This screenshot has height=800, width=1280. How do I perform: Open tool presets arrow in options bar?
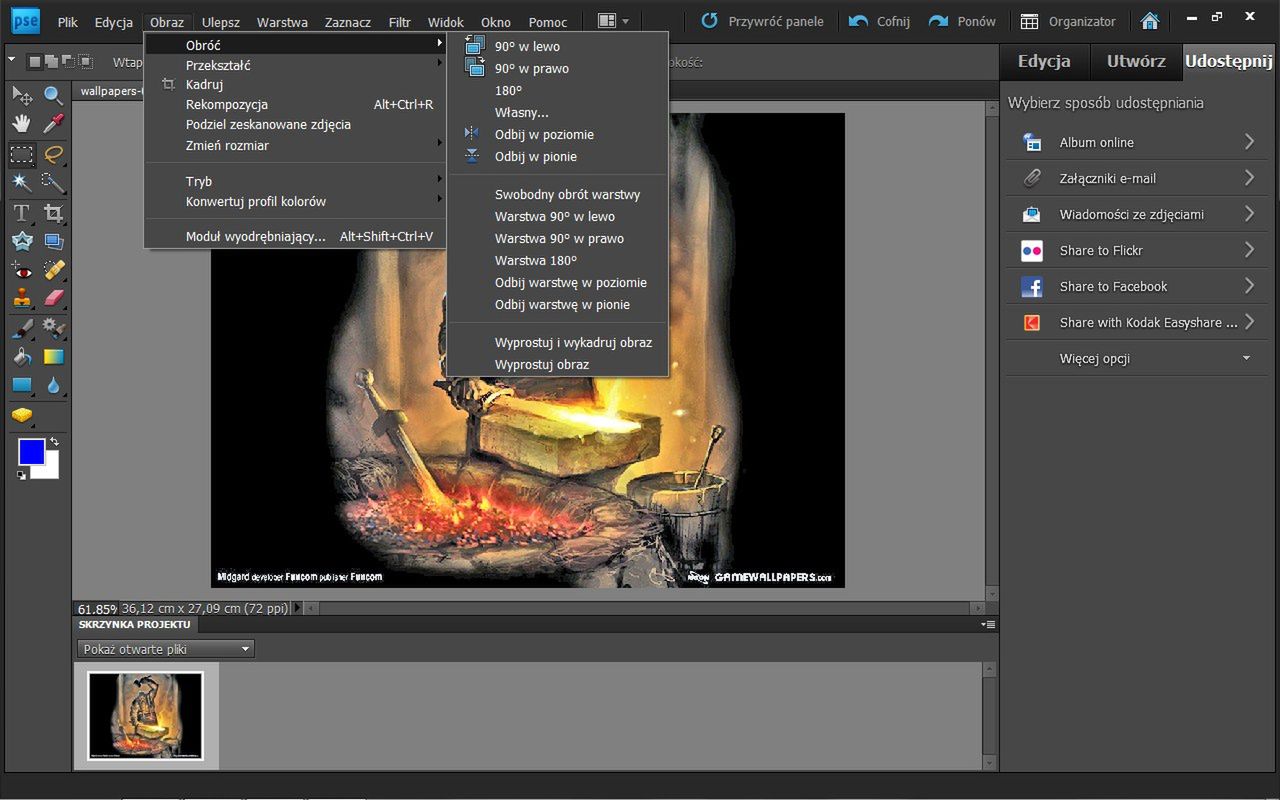[x=11, y=61]
